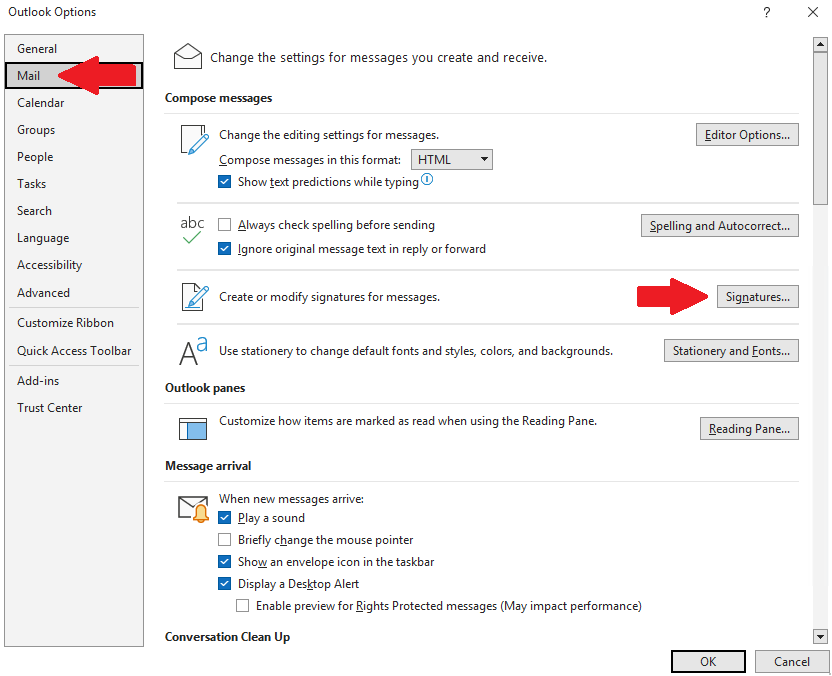Screen dimensions: 832x676
Task: Select the Mail category
Action: pos(74,75)
